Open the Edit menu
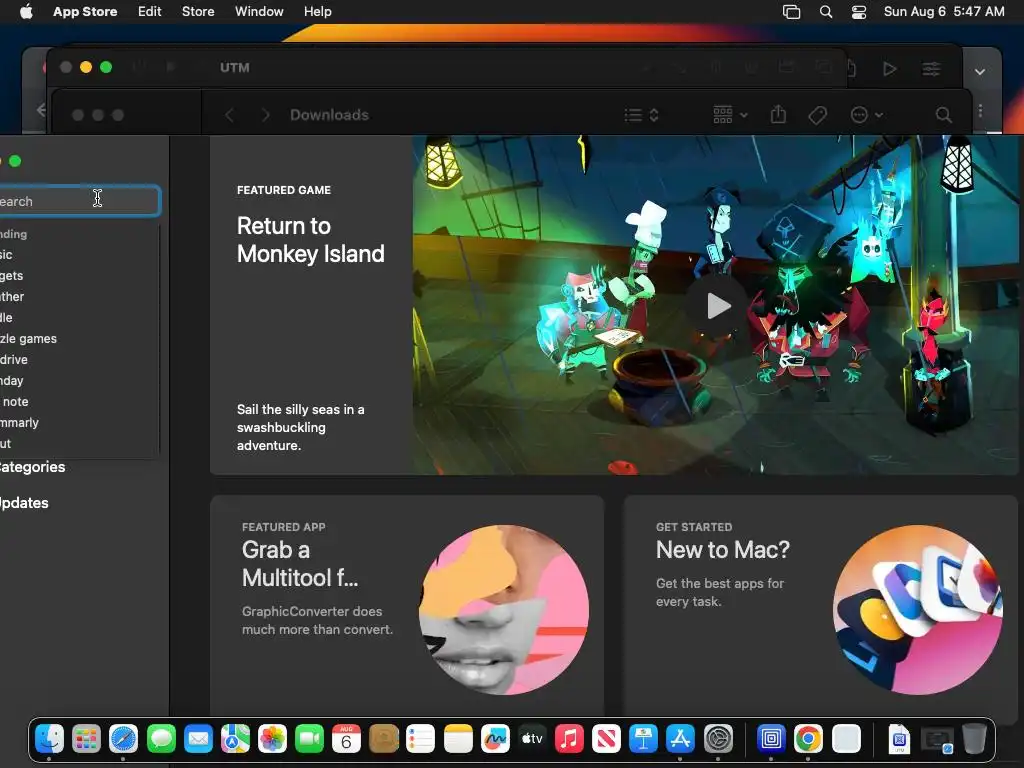 150,12
